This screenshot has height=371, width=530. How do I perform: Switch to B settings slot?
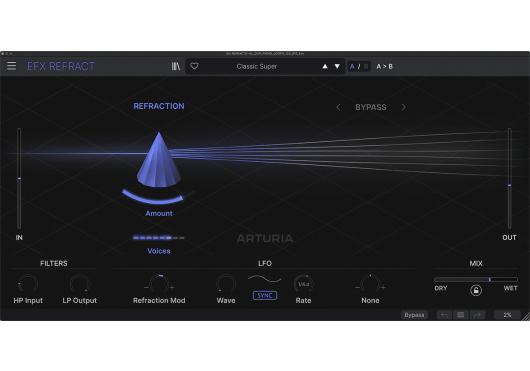pos(366,67)
